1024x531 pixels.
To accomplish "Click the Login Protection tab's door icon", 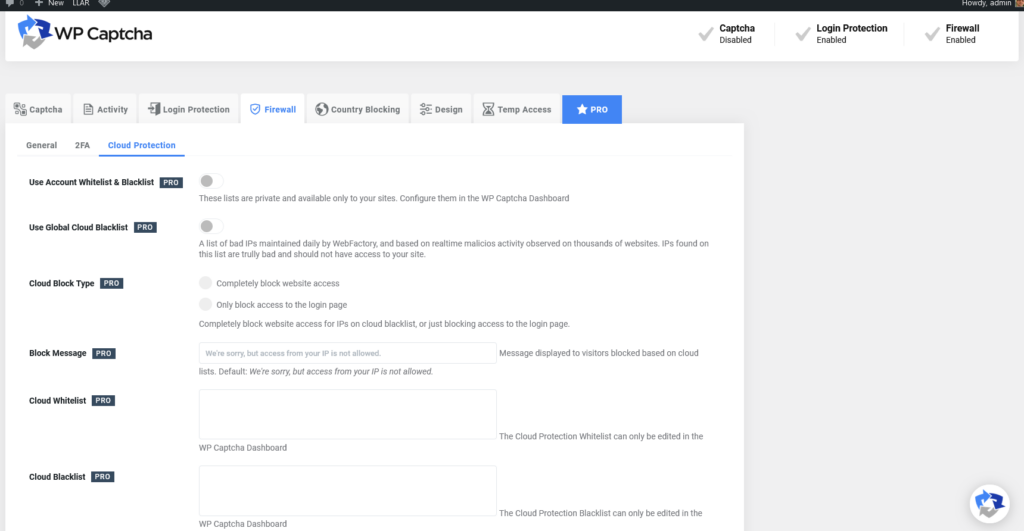I will coord(153,108).
